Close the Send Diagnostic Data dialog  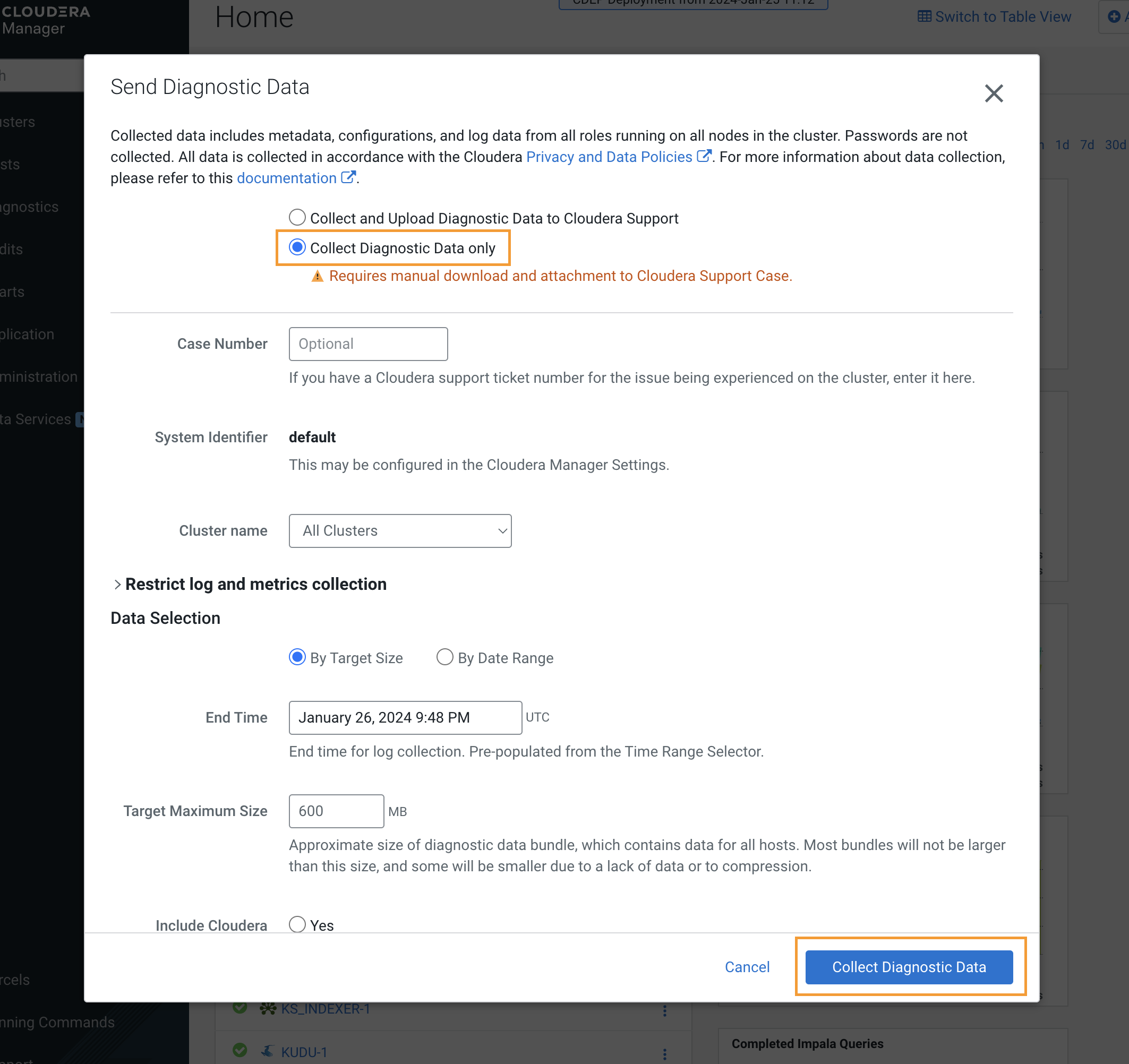[993, 93]
